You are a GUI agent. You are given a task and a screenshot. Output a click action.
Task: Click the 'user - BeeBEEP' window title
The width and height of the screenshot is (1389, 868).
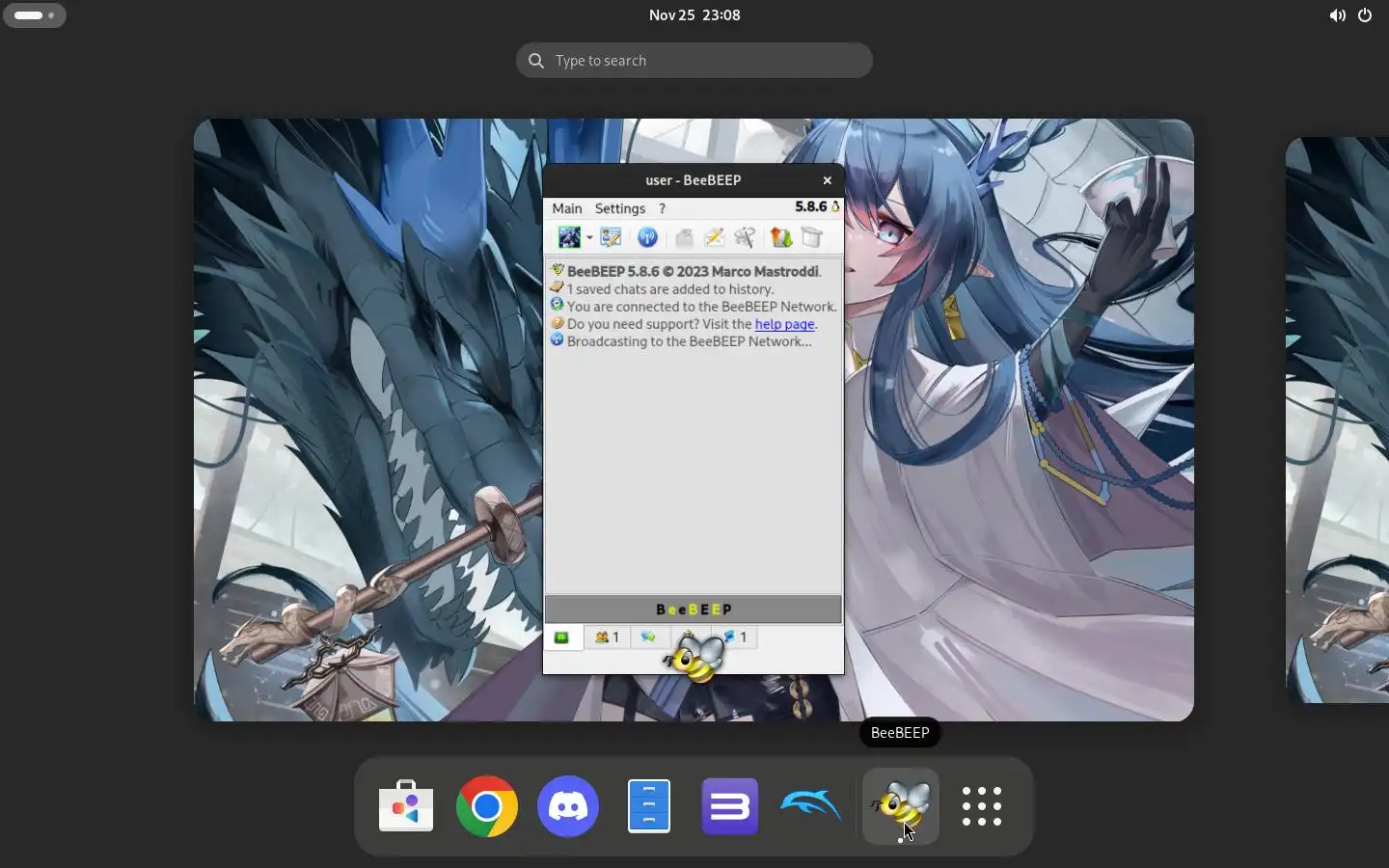coord(693,180)
